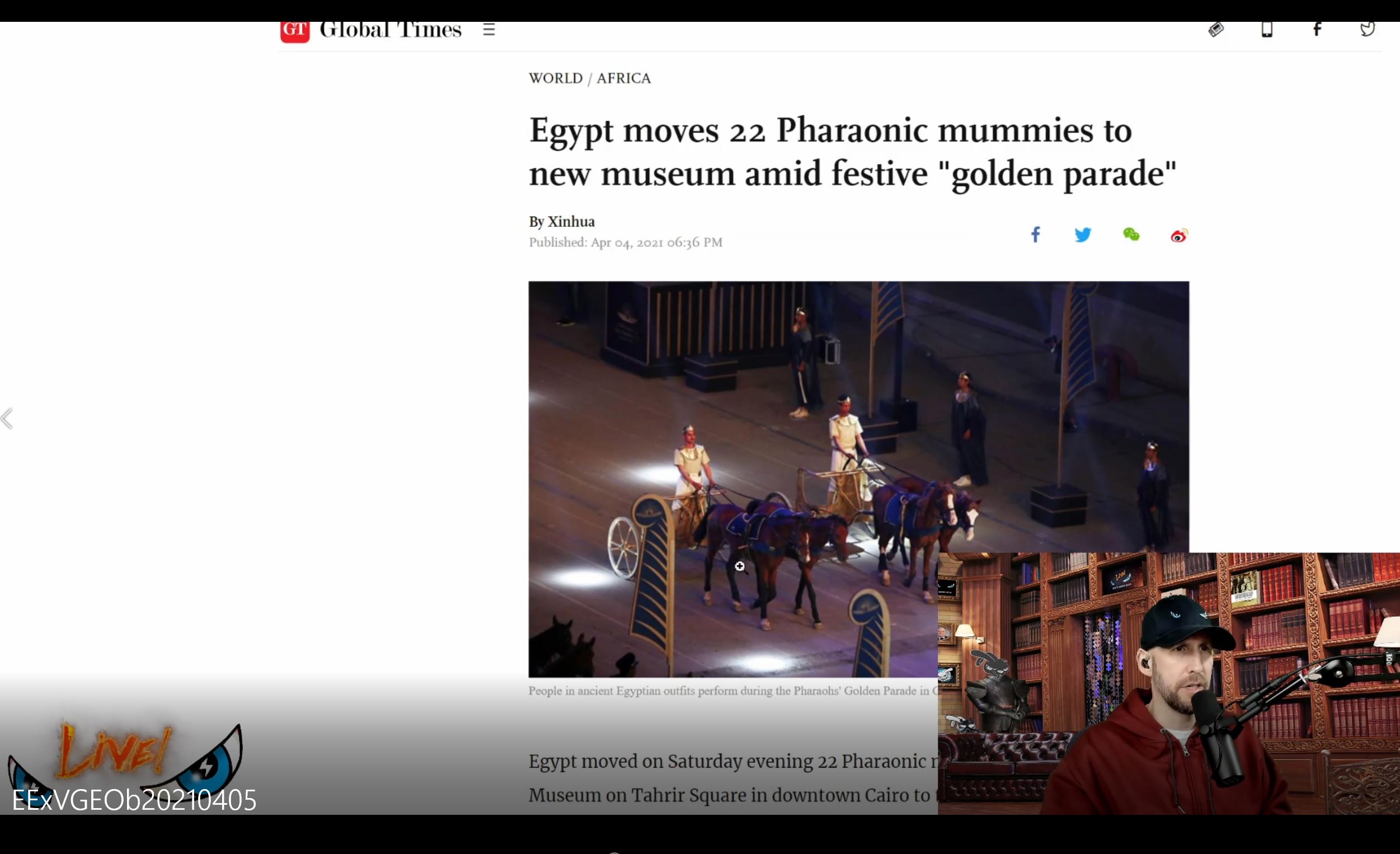Open the newspaper e-paper icon in header
1400x854 pixels.
pyautogui.click(x=1215, y=30)
